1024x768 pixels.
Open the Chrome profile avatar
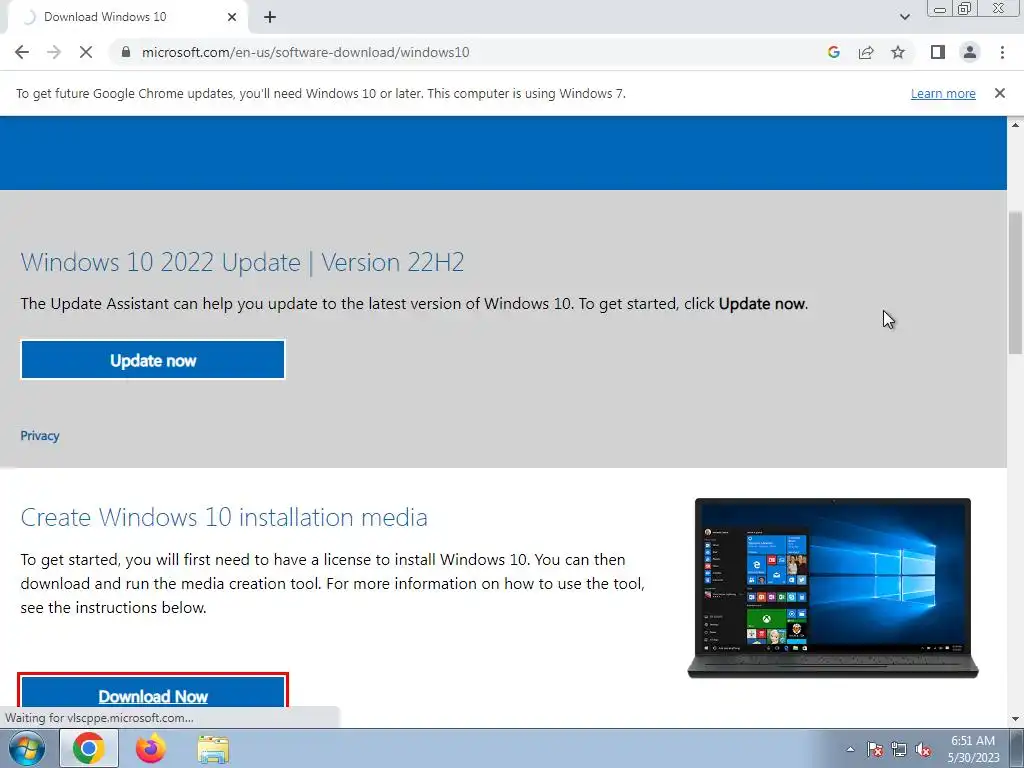point(970,52)
